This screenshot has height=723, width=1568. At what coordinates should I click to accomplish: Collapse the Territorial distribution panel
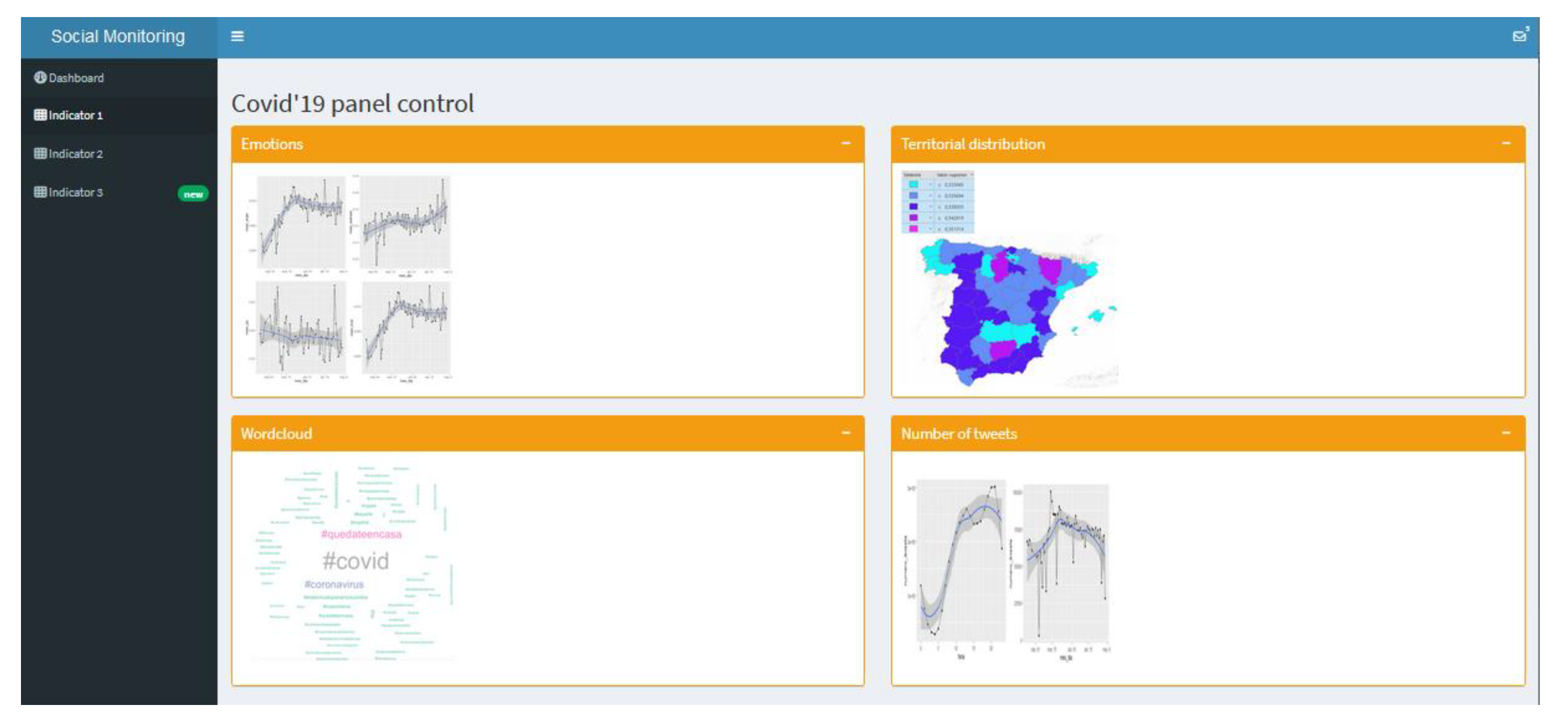[x=1506, y=144]
